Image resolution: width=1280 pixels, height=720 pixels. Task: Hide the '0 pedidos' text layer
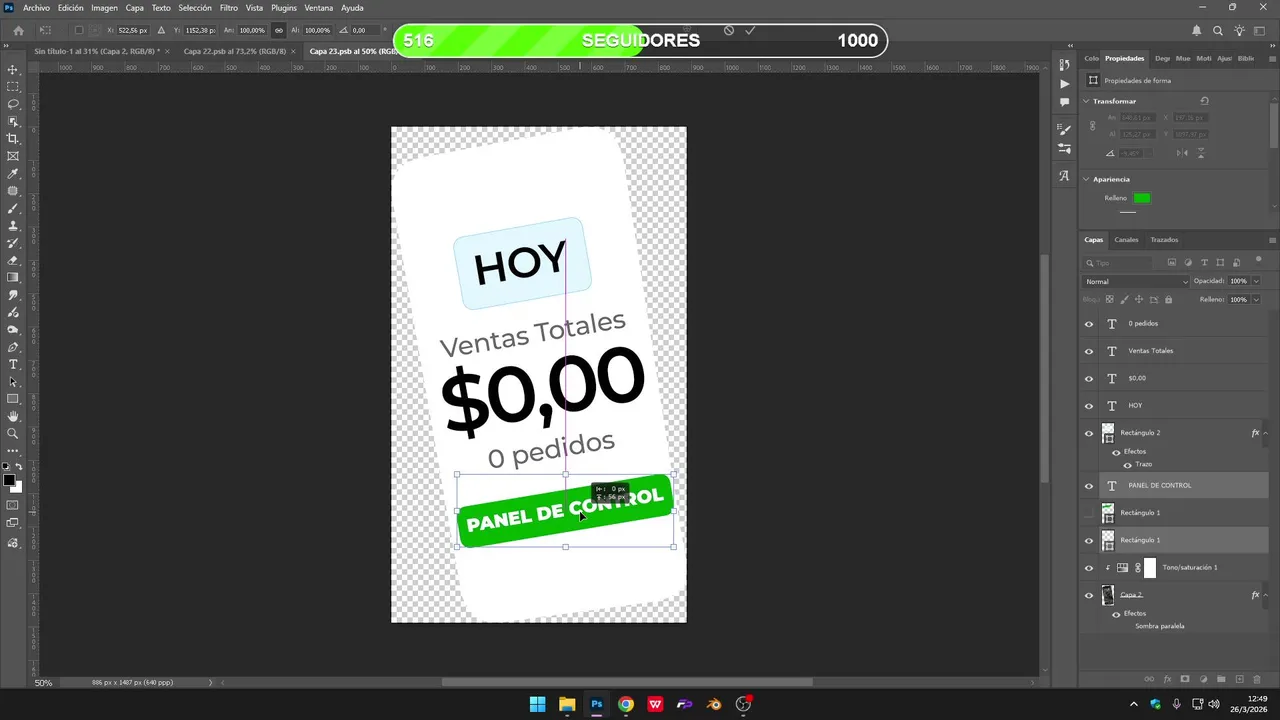pyautogui.click(x=1089, y=324)
